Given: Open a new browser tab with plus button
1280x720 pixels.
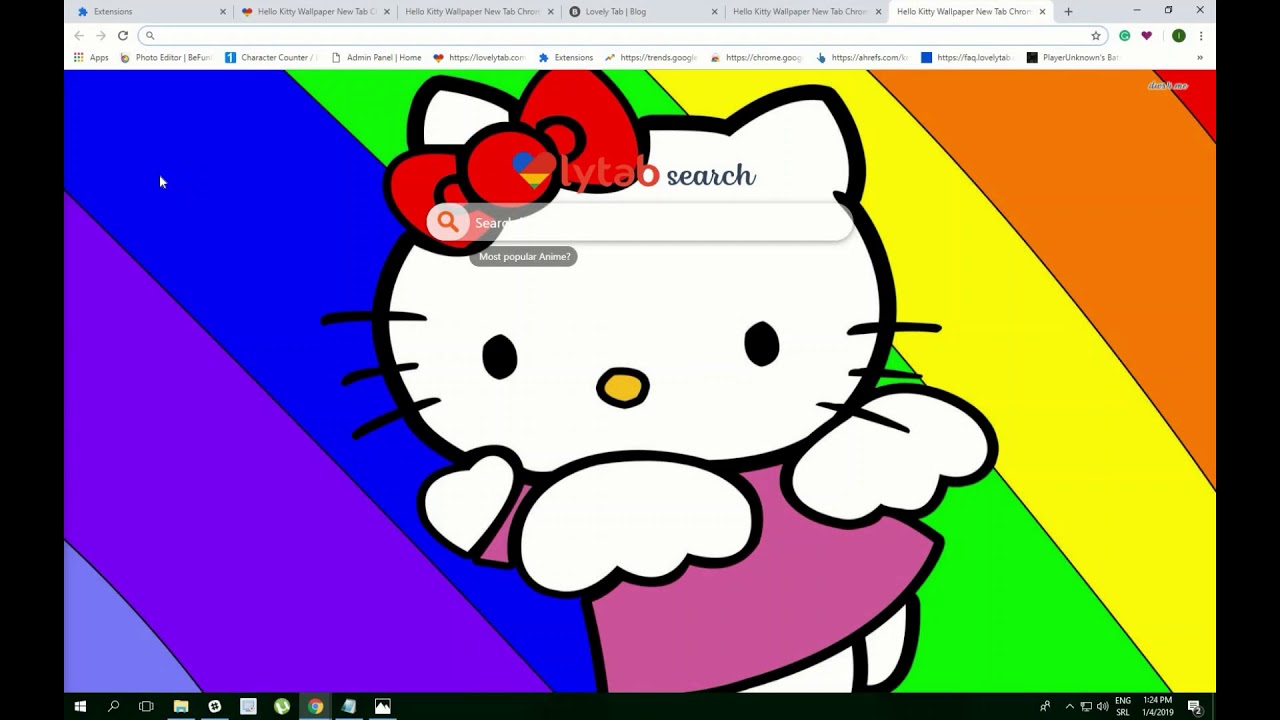Looking at the screenshot, I should [1068, 12].
